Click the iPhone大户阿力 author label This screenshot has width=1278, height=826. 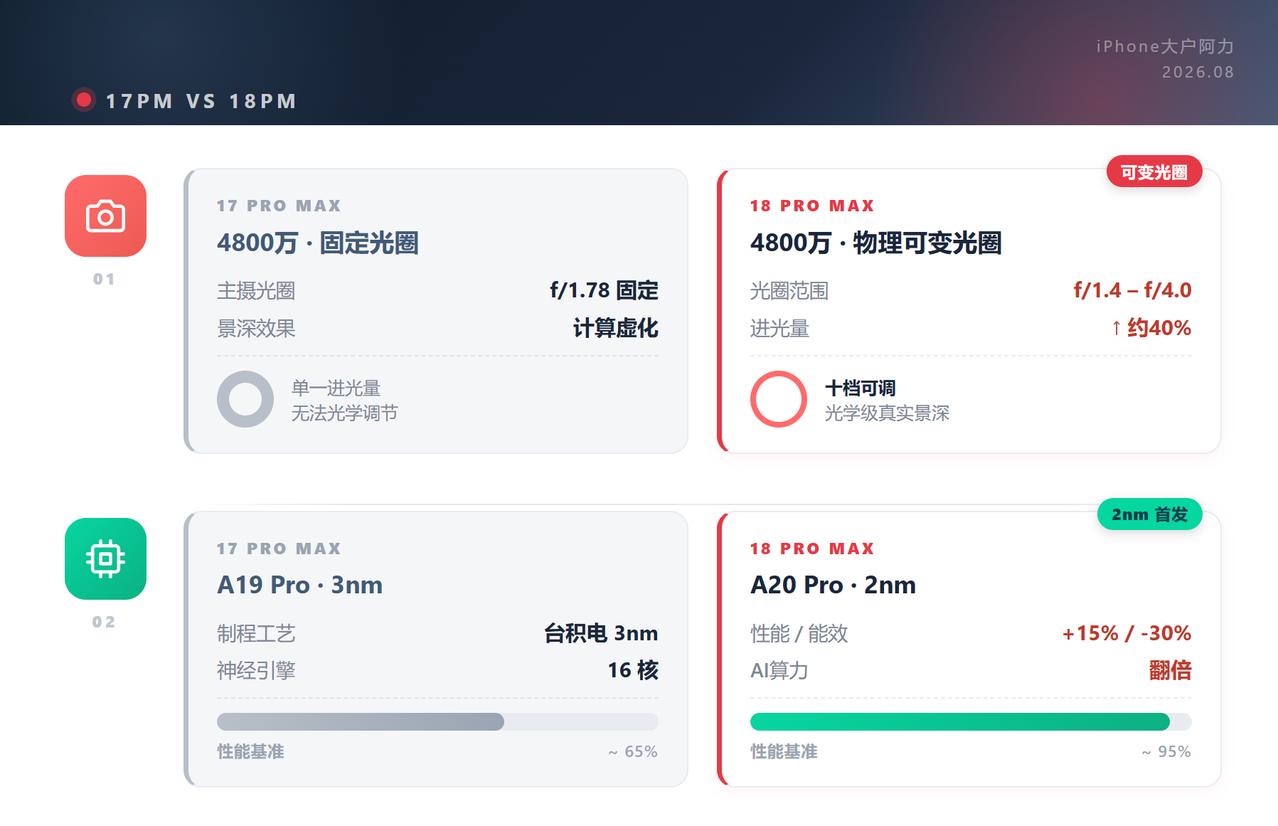pyautogui.click(x=1165, y=46)
